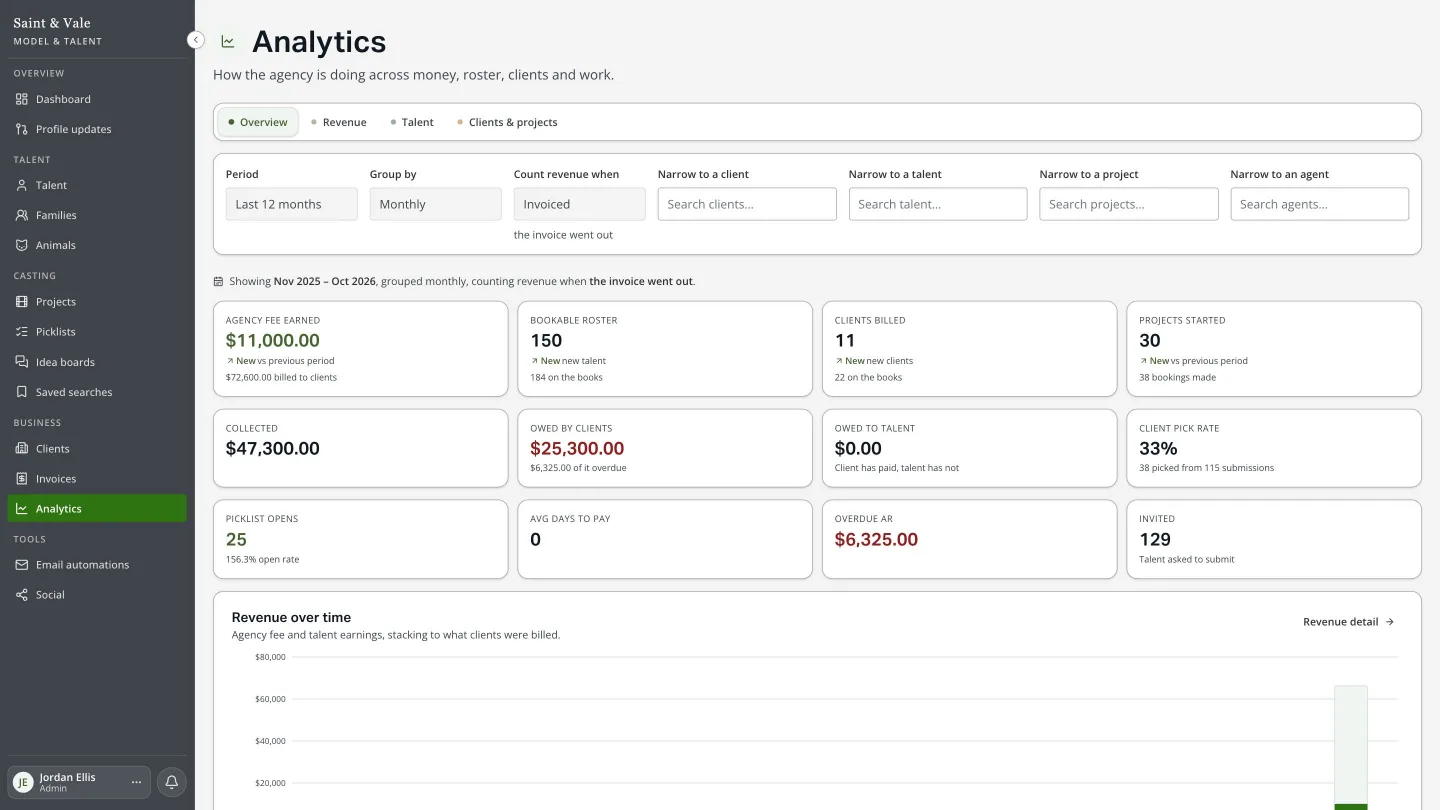Open the Count revenue when dropdown
This screenshot has height=810, width=1440.
point(580,204)
